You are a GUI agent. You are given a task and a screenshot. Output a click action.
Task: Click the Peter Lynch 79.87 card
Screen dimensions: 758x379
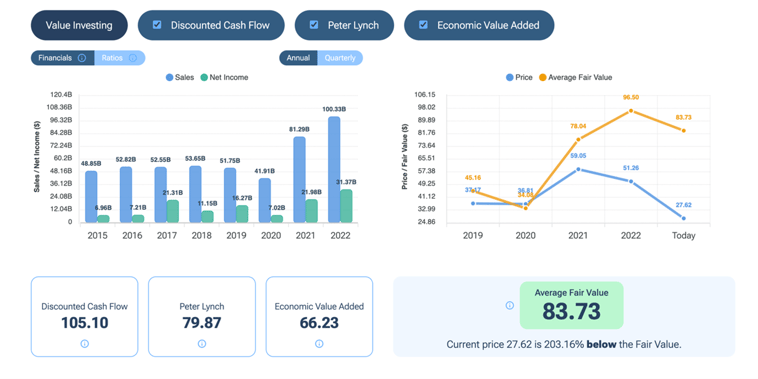[202, 317]
